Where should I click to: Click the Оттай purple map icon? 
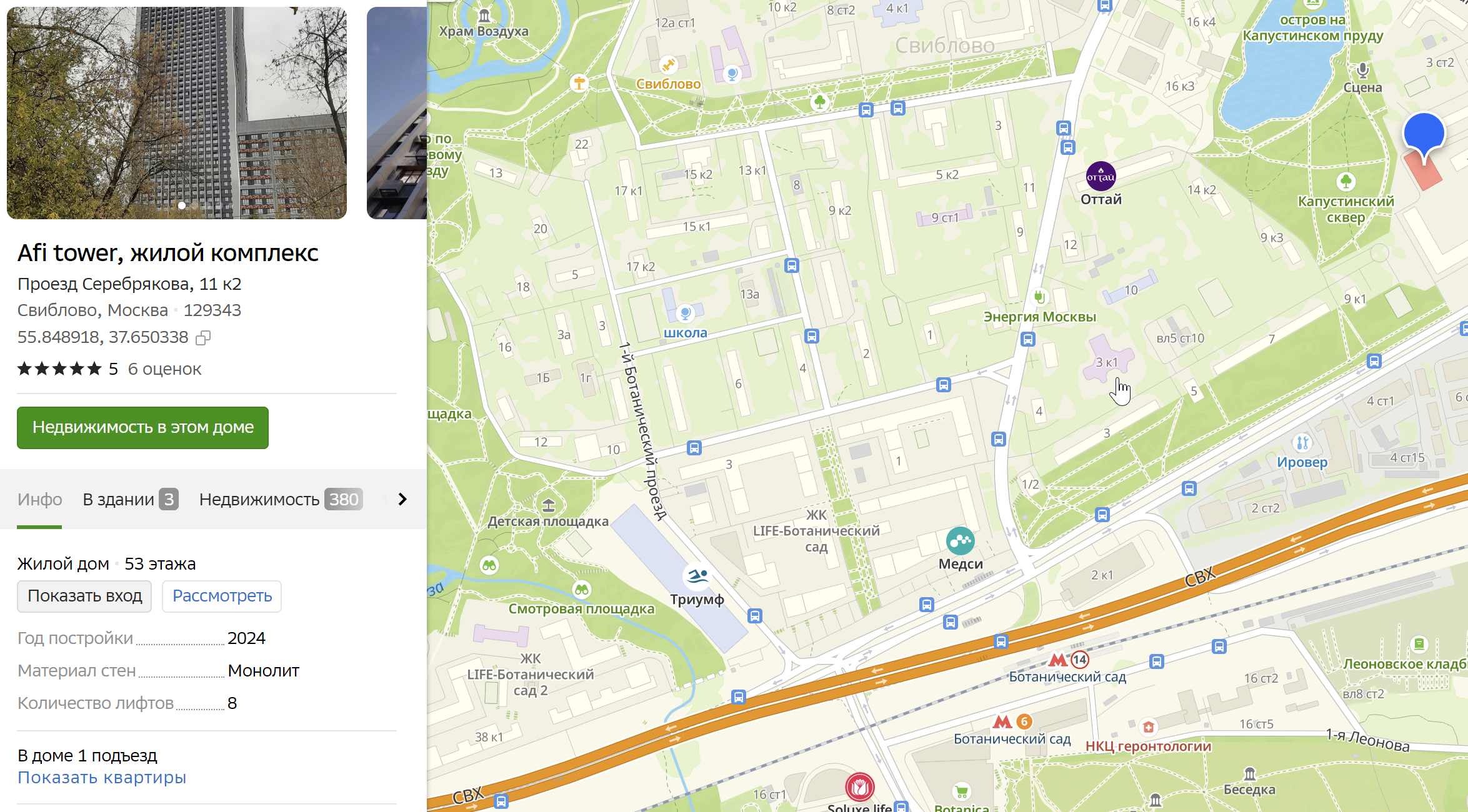tap(1101, 177)
